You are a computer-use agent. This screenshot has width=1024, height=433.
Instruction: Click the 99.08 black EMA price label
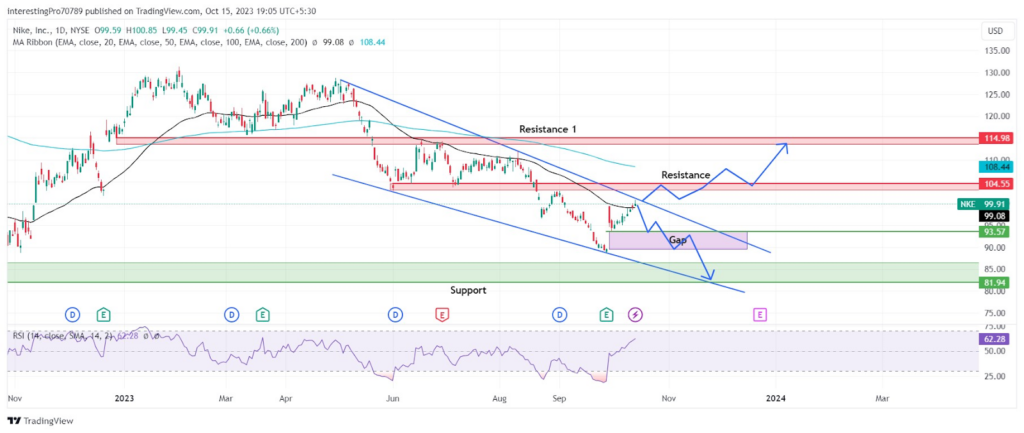click(995, 216)
